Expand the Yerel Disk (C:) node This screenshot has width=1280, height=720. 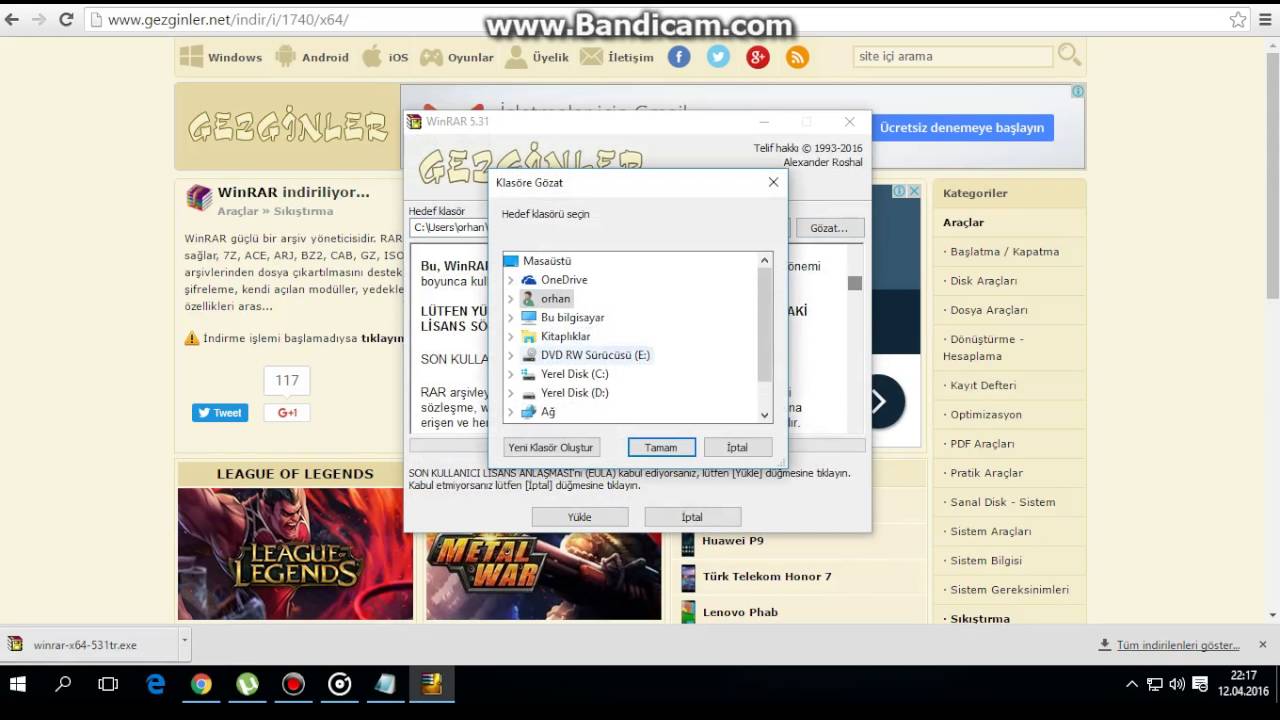(x=510, y=374)
